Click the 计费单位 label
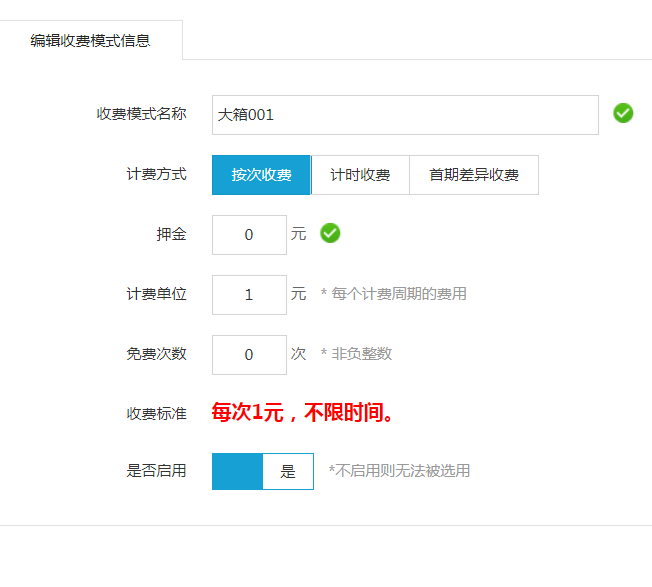 156,294
